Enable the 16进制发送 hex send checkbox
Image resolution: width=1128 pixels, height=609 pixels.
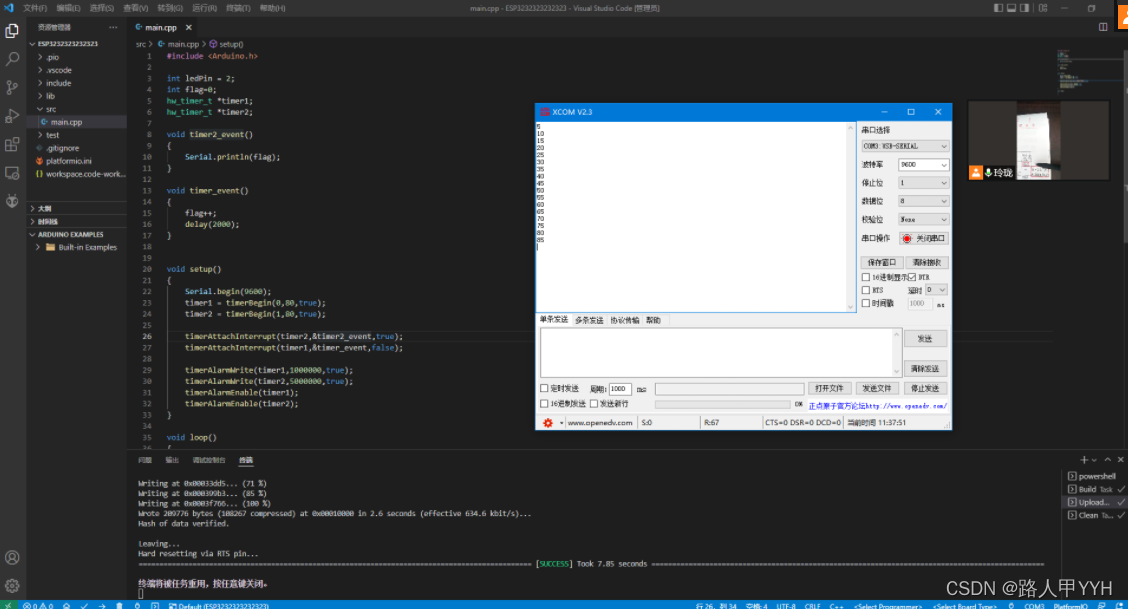[x=545, y=403]
